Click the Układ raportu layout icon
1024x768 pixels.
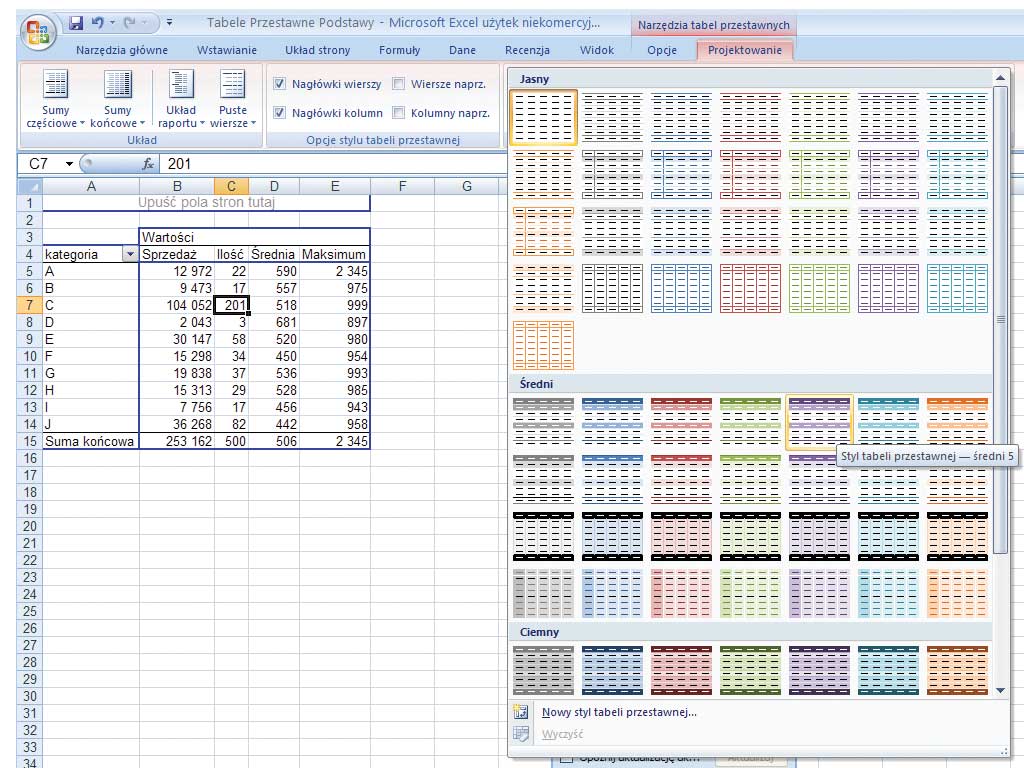tap(181, 86)
